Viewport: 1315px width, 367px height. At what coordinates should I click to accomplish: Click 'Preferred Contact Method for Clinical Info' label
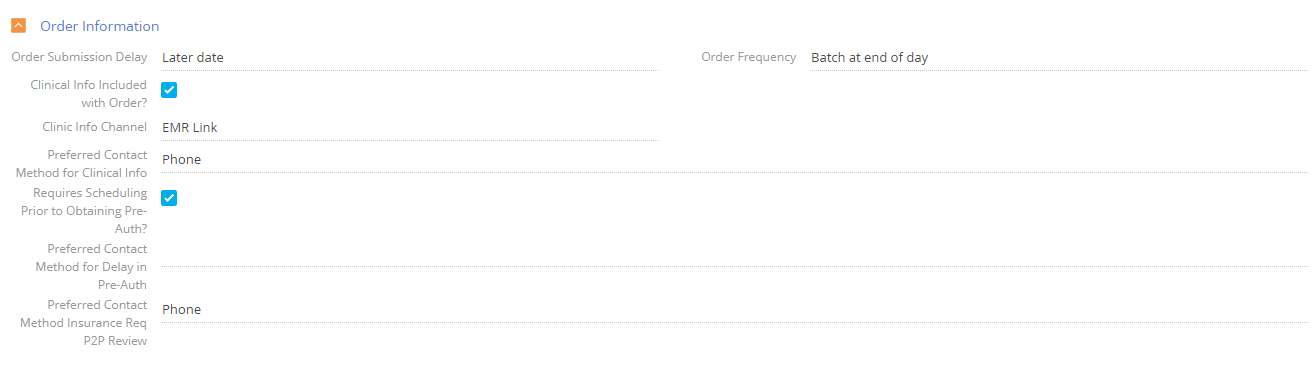coord(81,164)
